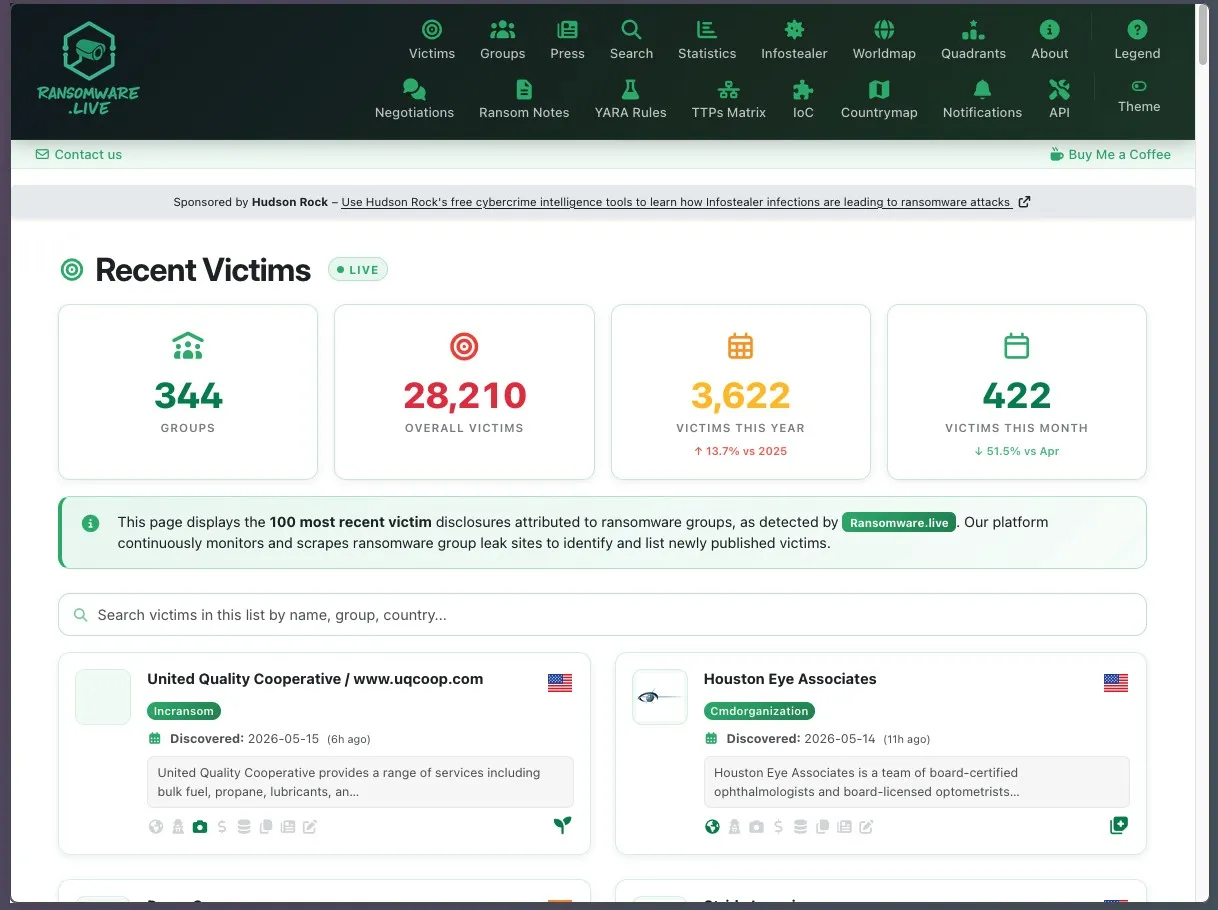This screenshot has height=910, width=1218.
Task: Open the Victims This Month card
Action: 1016,392
